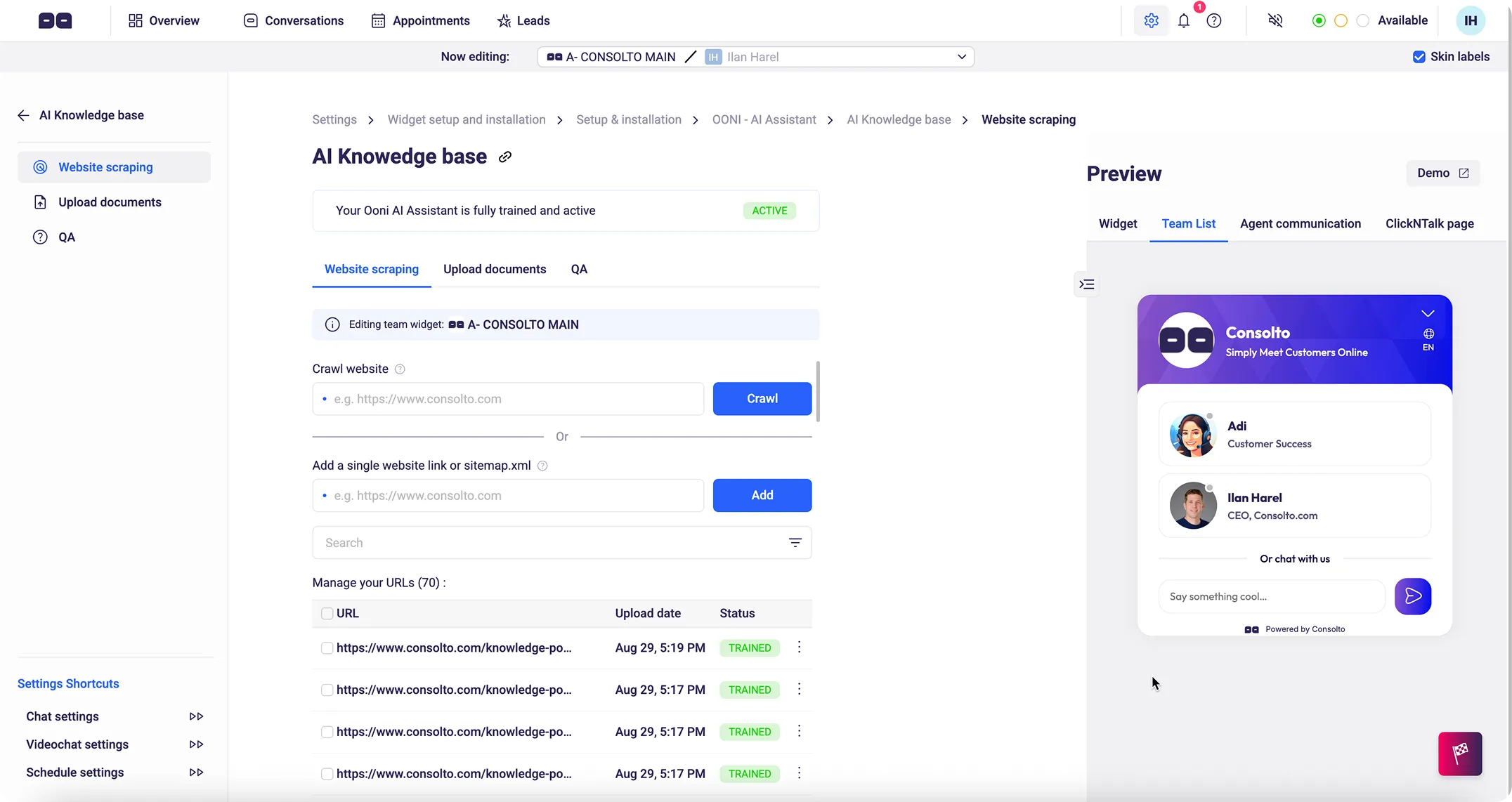
Task: Select QA in left sidebar
Action: [114, 237]
